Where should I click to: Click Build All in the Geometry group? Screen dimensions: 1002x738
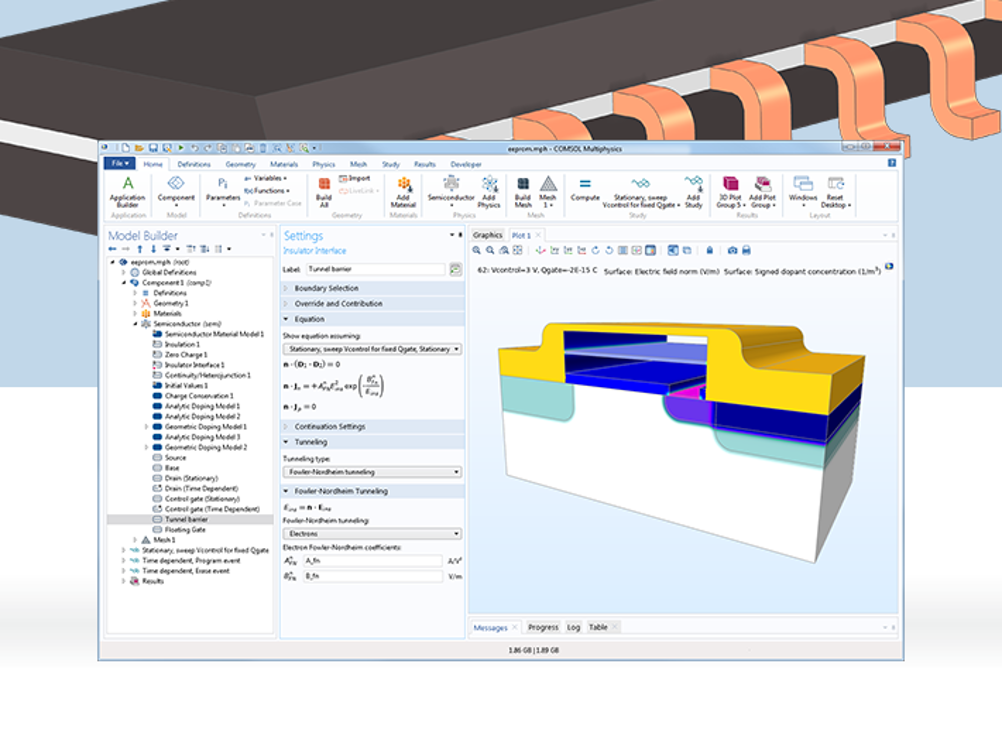(324, 192)
